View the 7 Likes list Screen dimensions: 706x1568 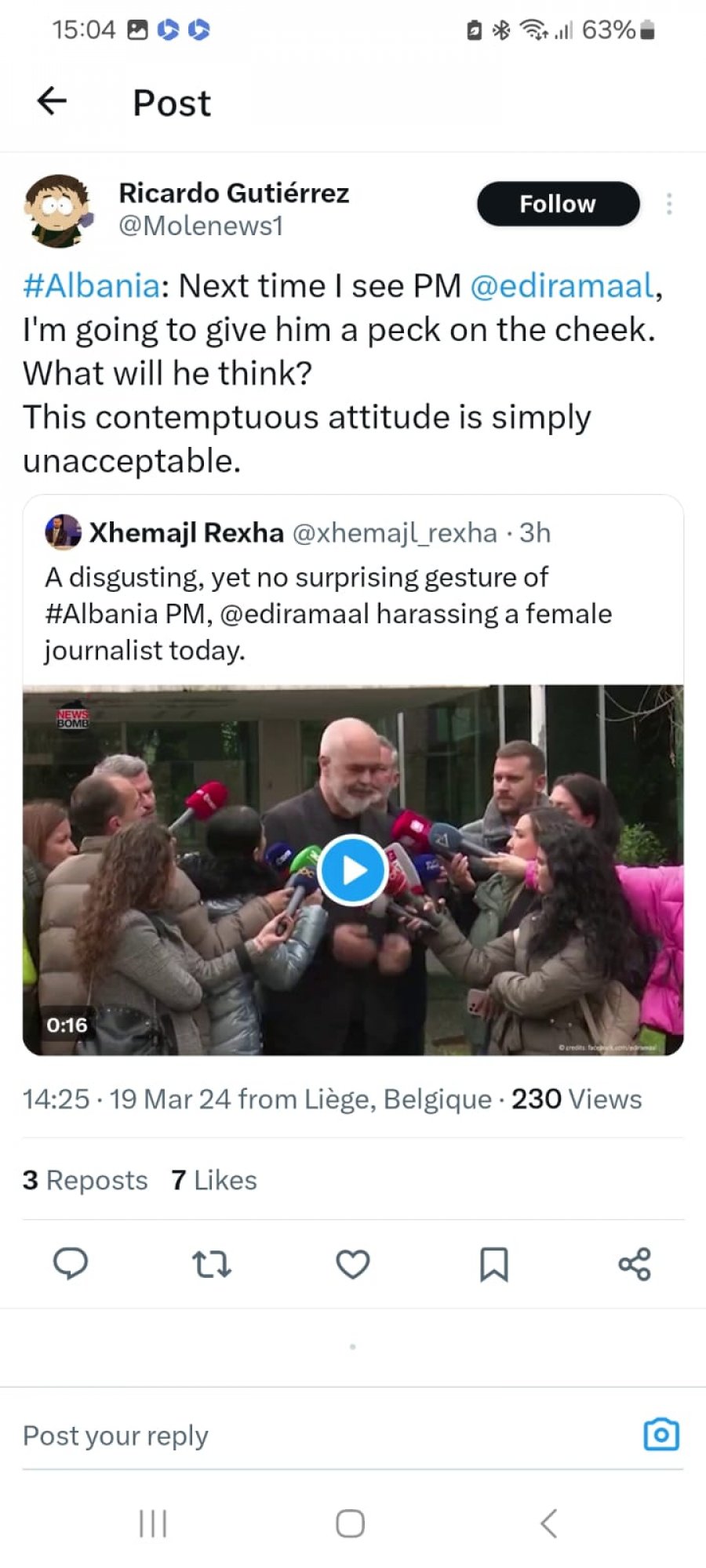(x=214, y=1180)
